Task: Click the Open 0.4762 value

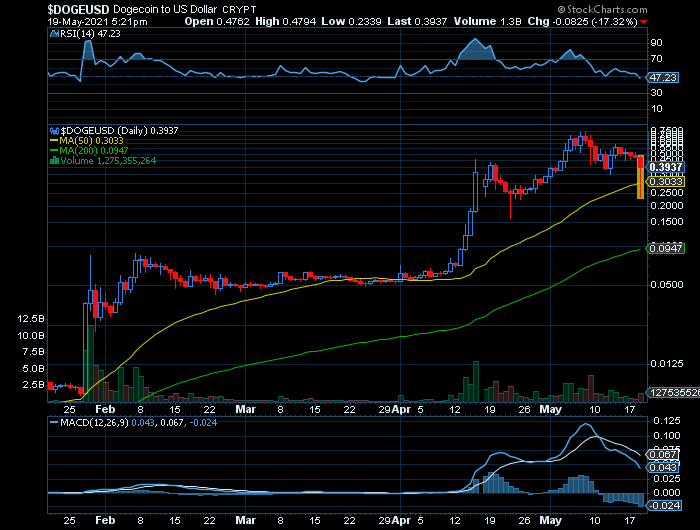Action: coord(217,21)
